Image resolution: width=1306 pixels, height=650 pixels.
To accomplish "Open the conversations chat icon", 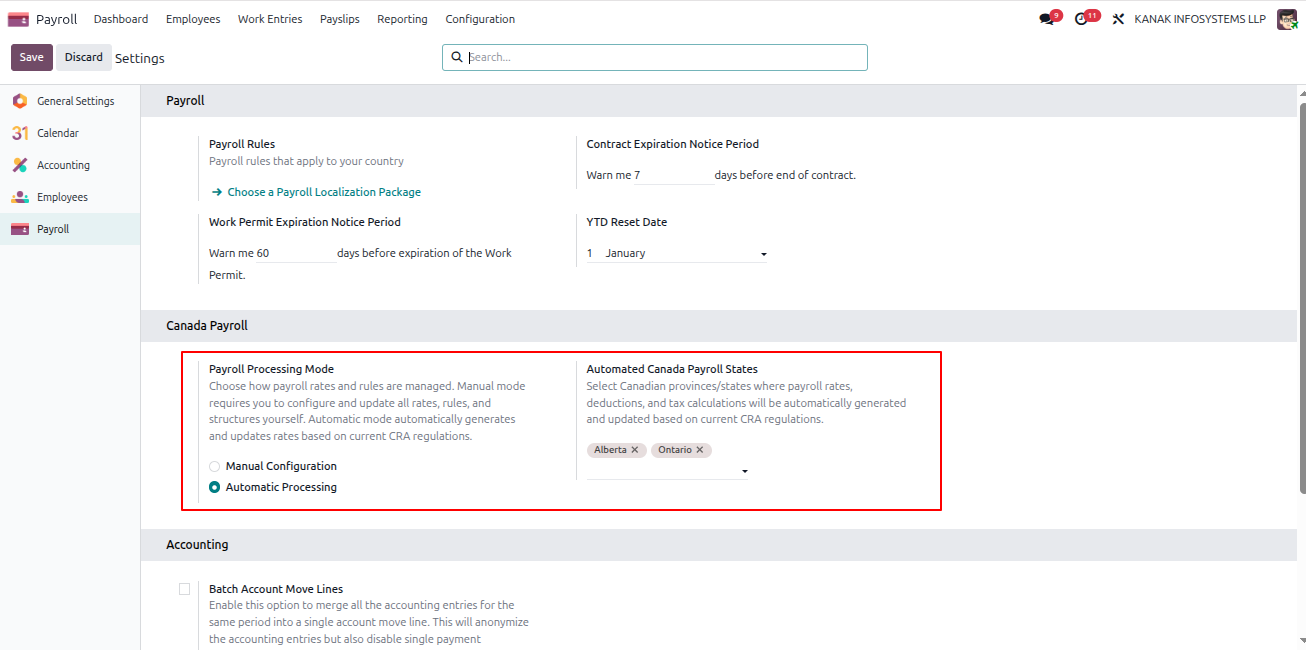I will (1046, 19).
